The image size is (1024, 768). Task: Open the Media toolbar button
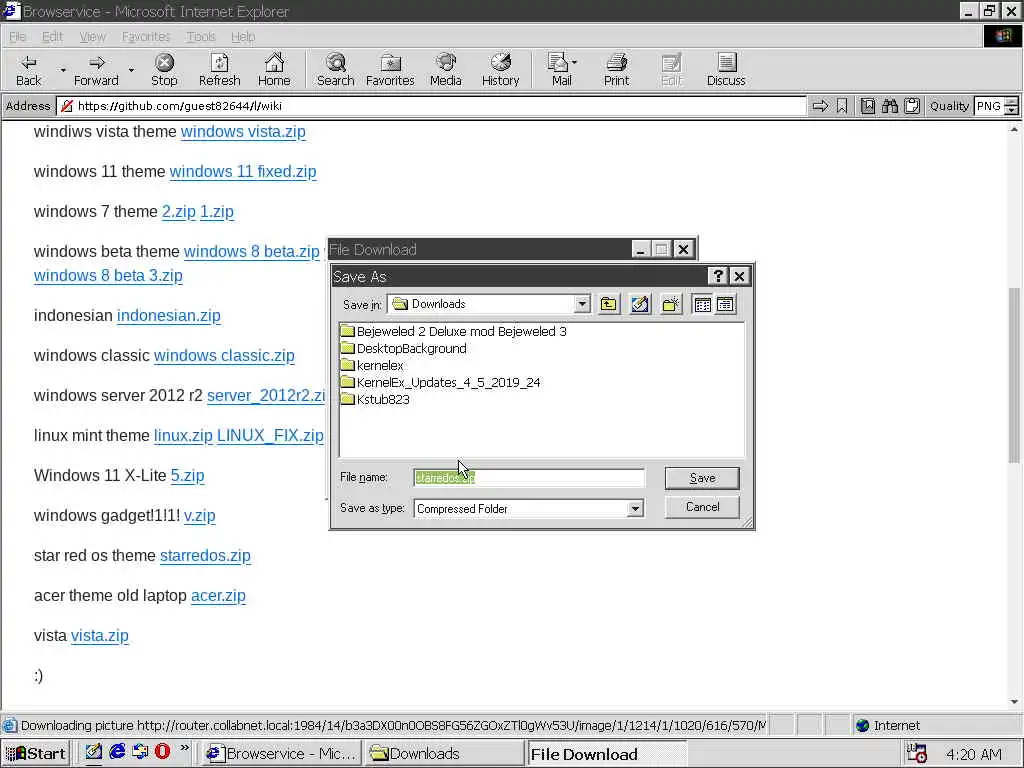[x=445, y=70]
